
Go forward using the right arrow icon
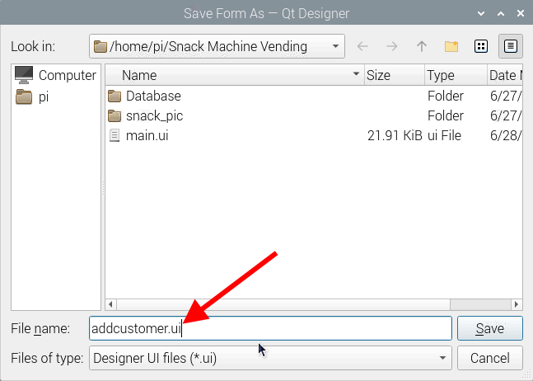click(x=392, y=46)
